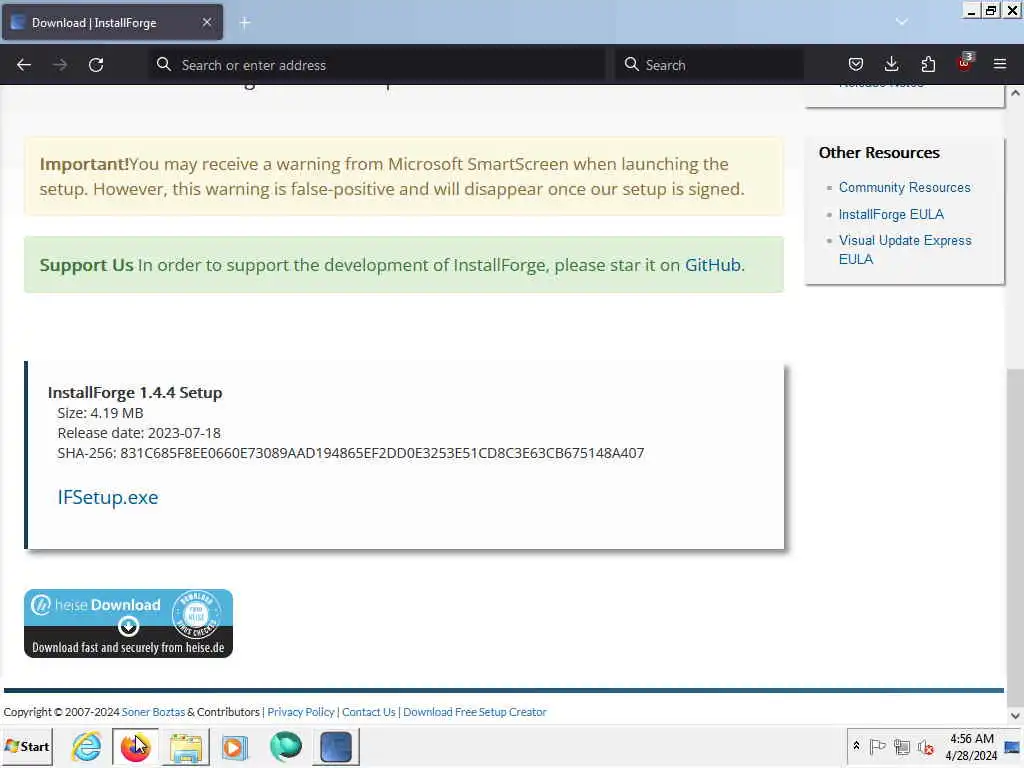Click the forward navigation arrow
Viewport: 1024px width, 768px height.
(60, 65)
